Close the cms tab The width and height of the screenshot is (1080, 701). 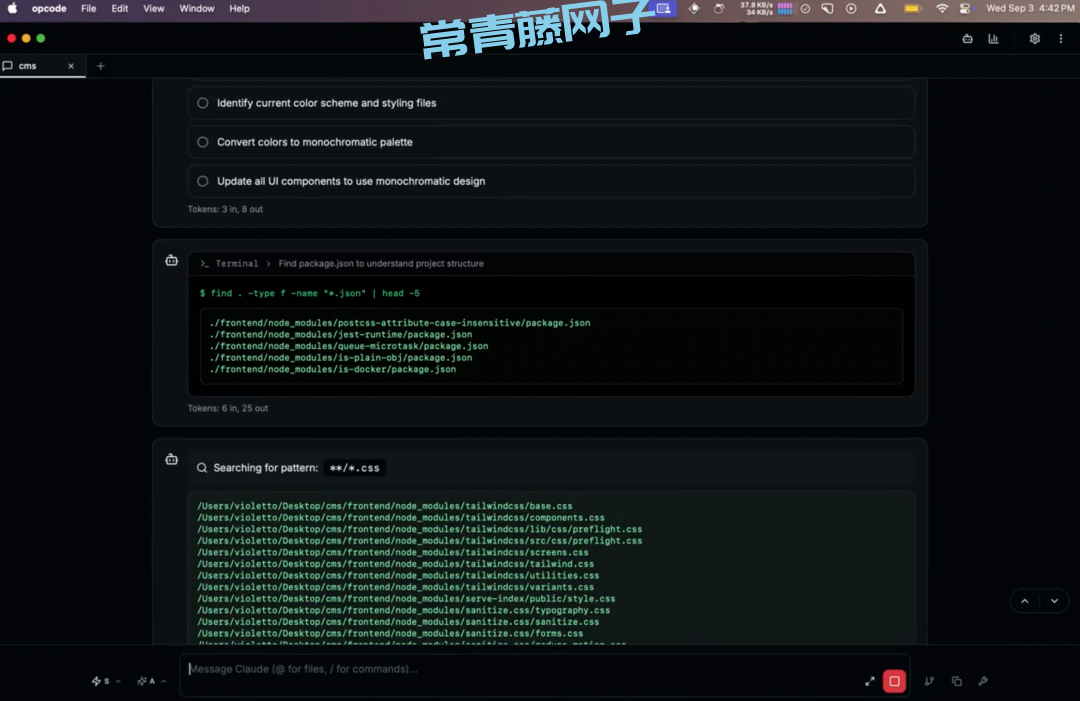pos(71,66)
